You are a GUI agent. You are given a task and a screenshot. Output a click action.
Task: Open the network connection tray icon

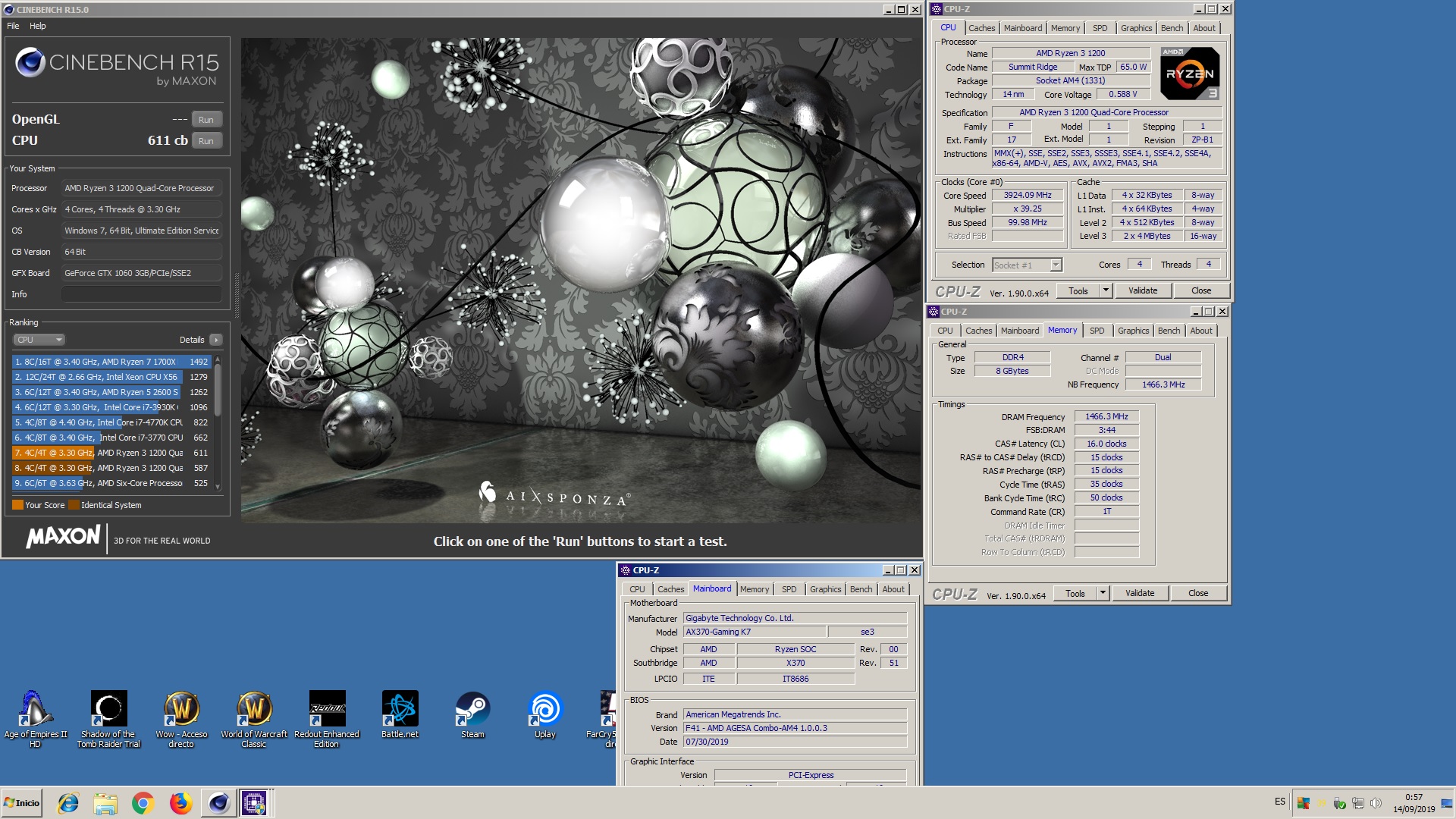pyautogui.click(x=1357, y=803)
